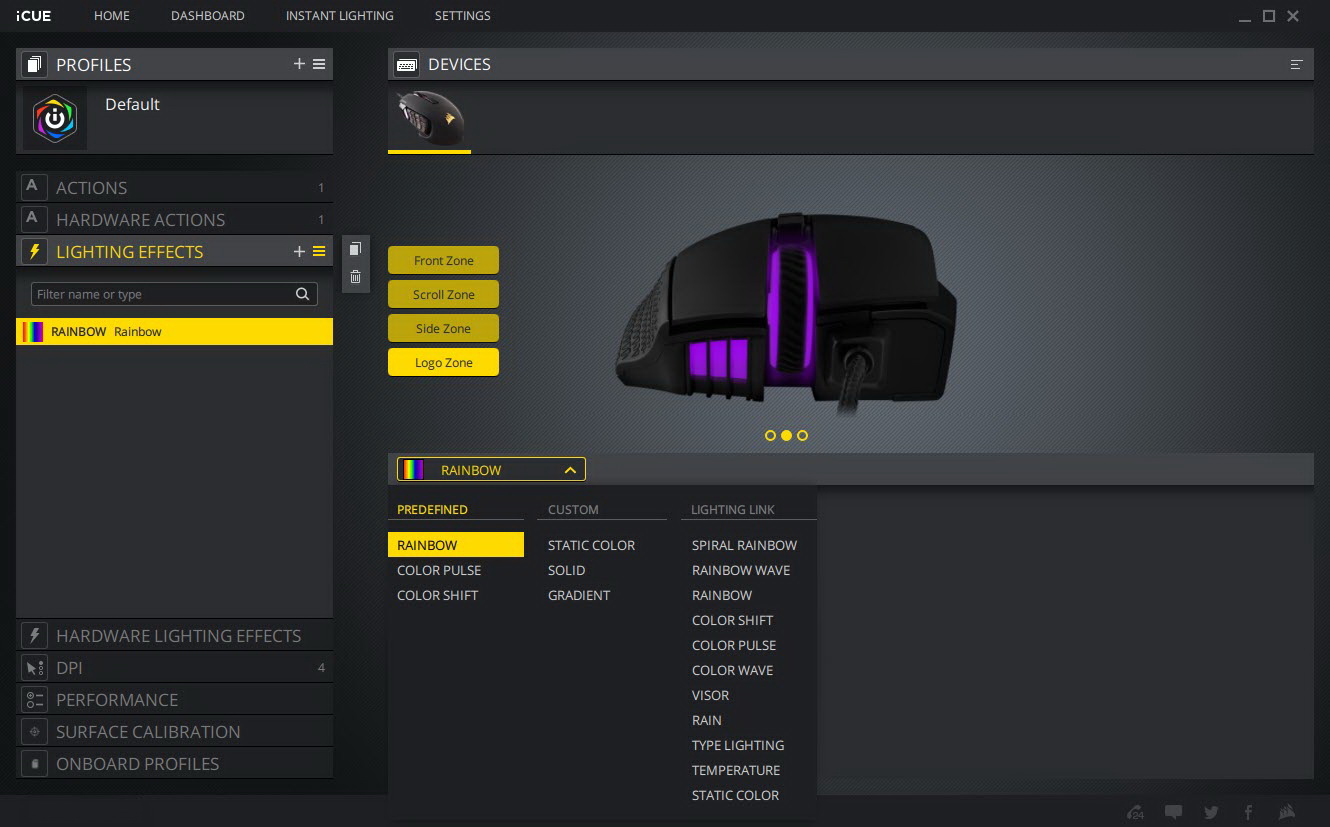This screenshot has height=827, width=1330.
Task: Select highlighted Rainbow under Predefined
Action: 456,545
